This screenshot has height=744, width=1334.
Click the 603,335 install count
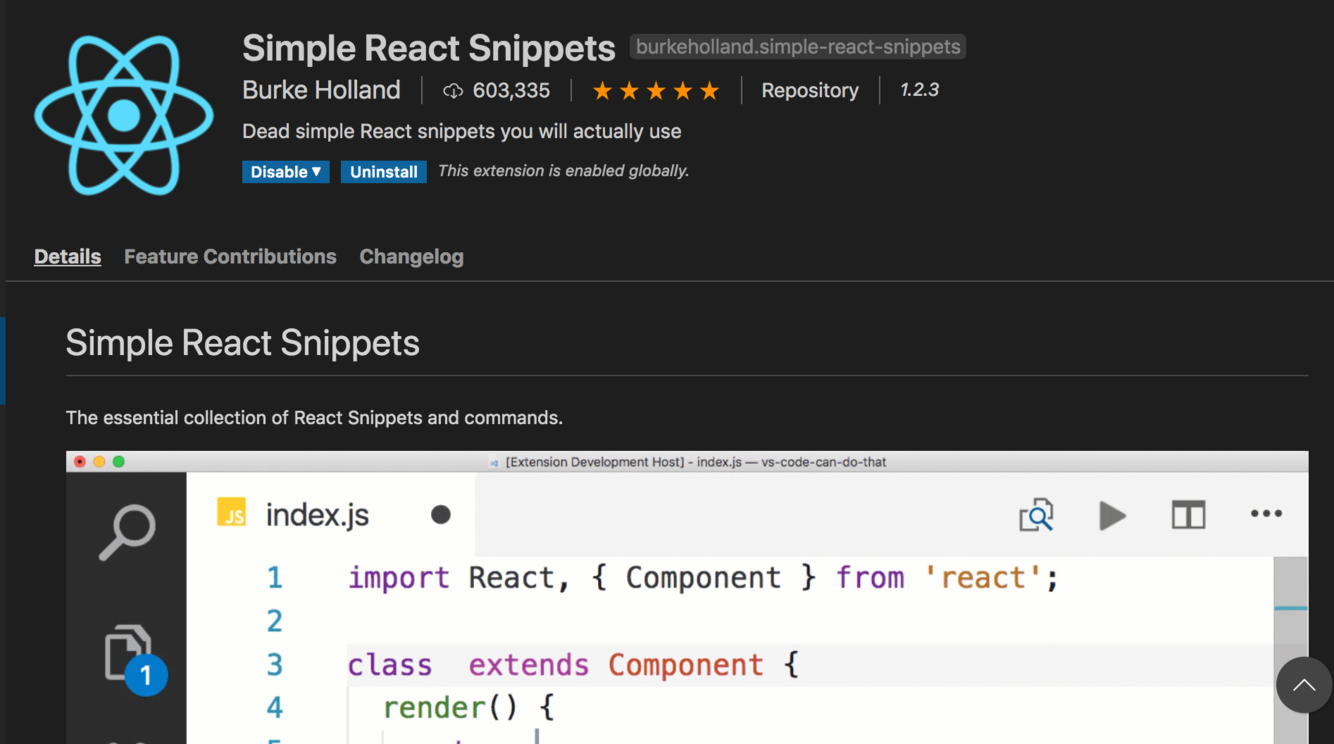511,91
